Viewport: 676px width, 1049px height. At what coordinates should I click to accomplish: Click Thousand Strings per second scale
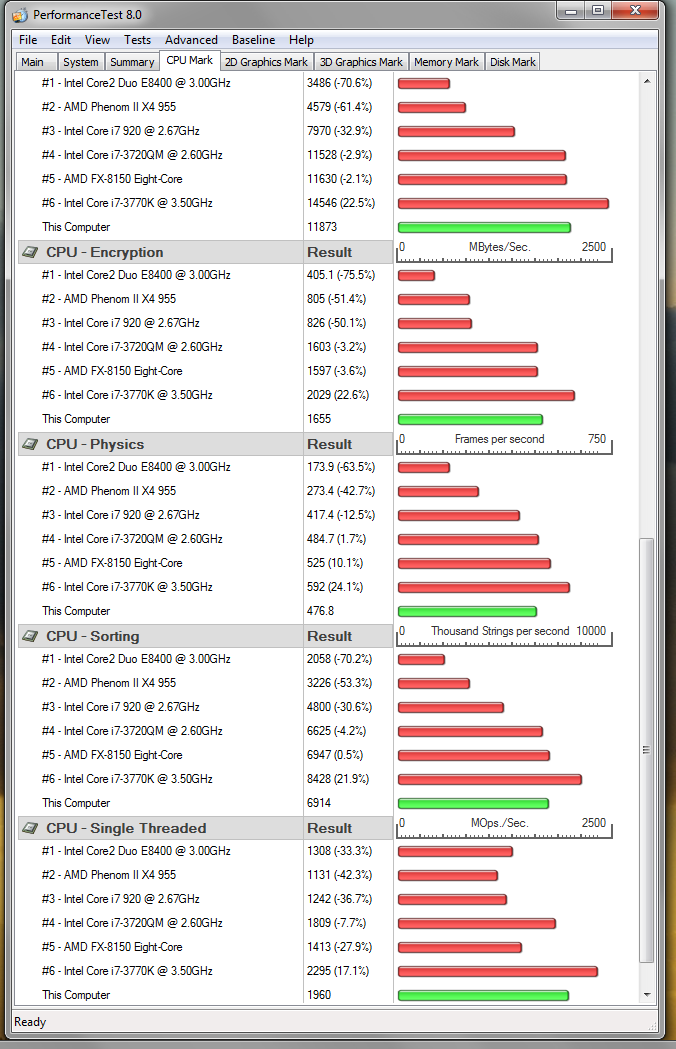tap(504, 636)
